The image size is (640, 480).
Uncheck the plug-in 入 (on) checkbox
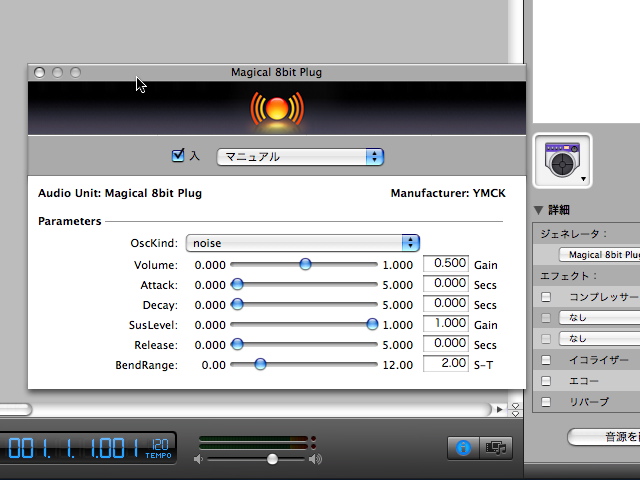[179, 155]
